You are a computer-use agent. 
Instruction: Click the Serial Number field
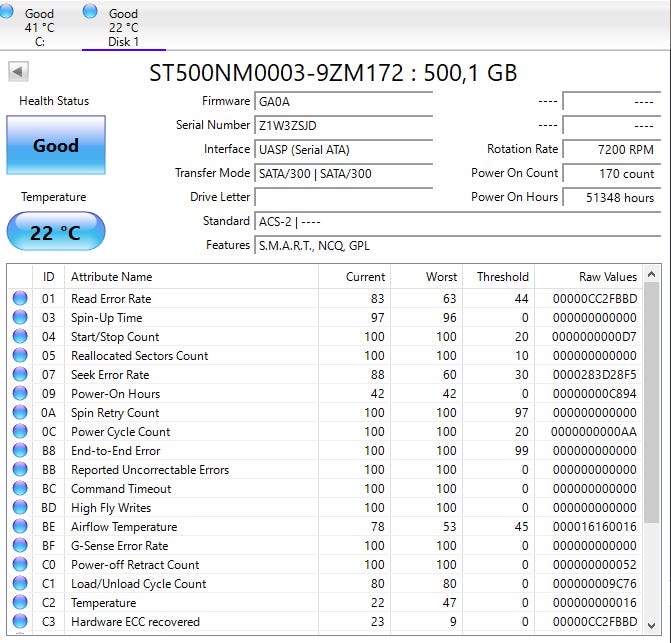tap(344, 126)
